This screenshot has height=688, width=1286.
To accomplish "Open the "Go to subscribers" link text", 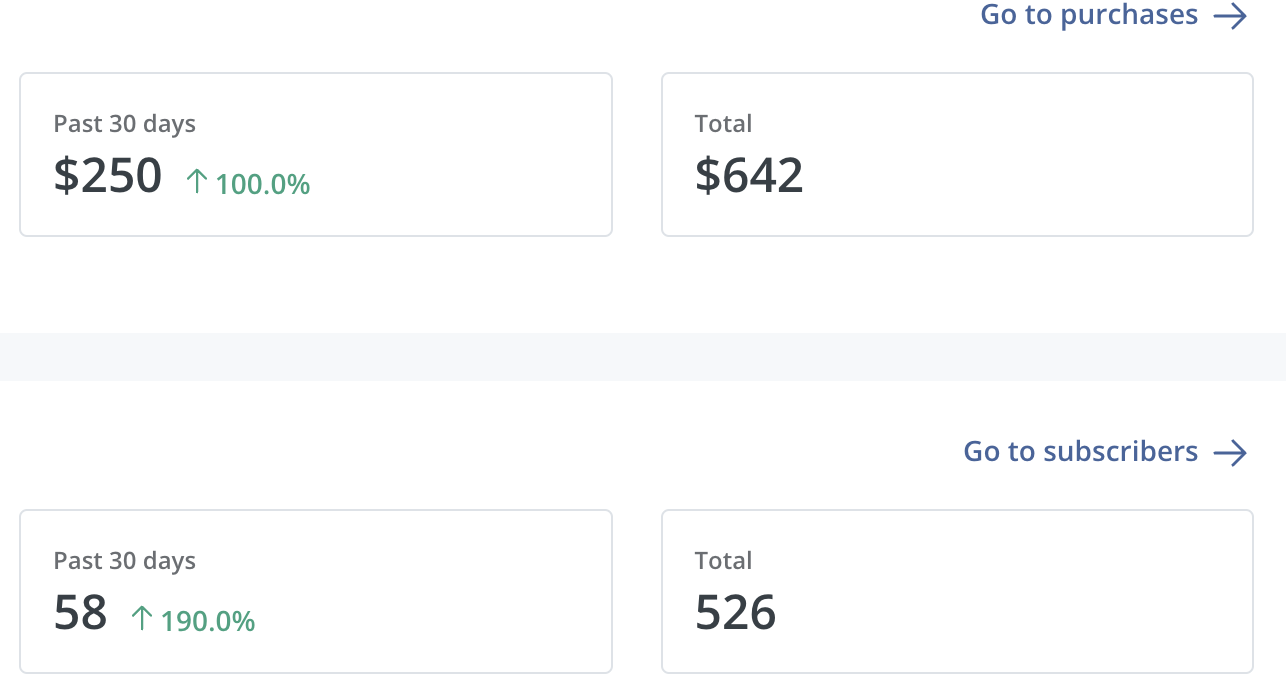I will coord(1080,452).
